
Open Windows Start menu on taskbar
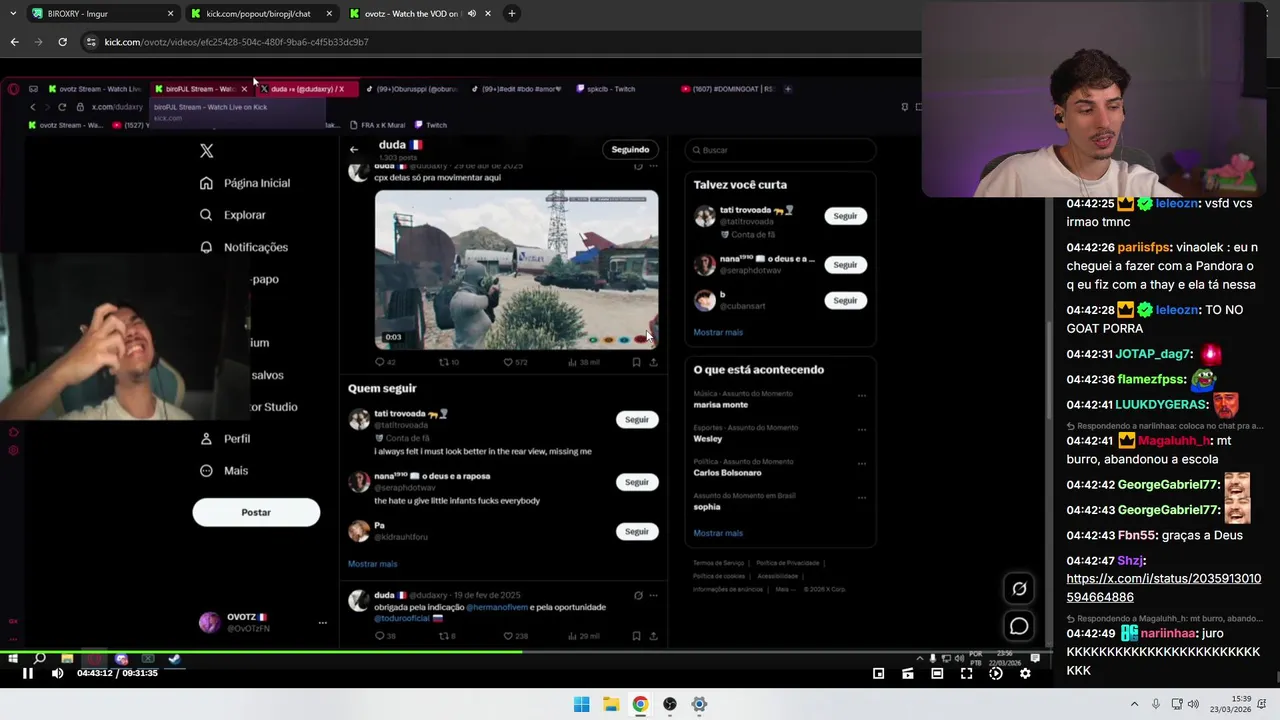pyautogui.click(x=581, y=704)
